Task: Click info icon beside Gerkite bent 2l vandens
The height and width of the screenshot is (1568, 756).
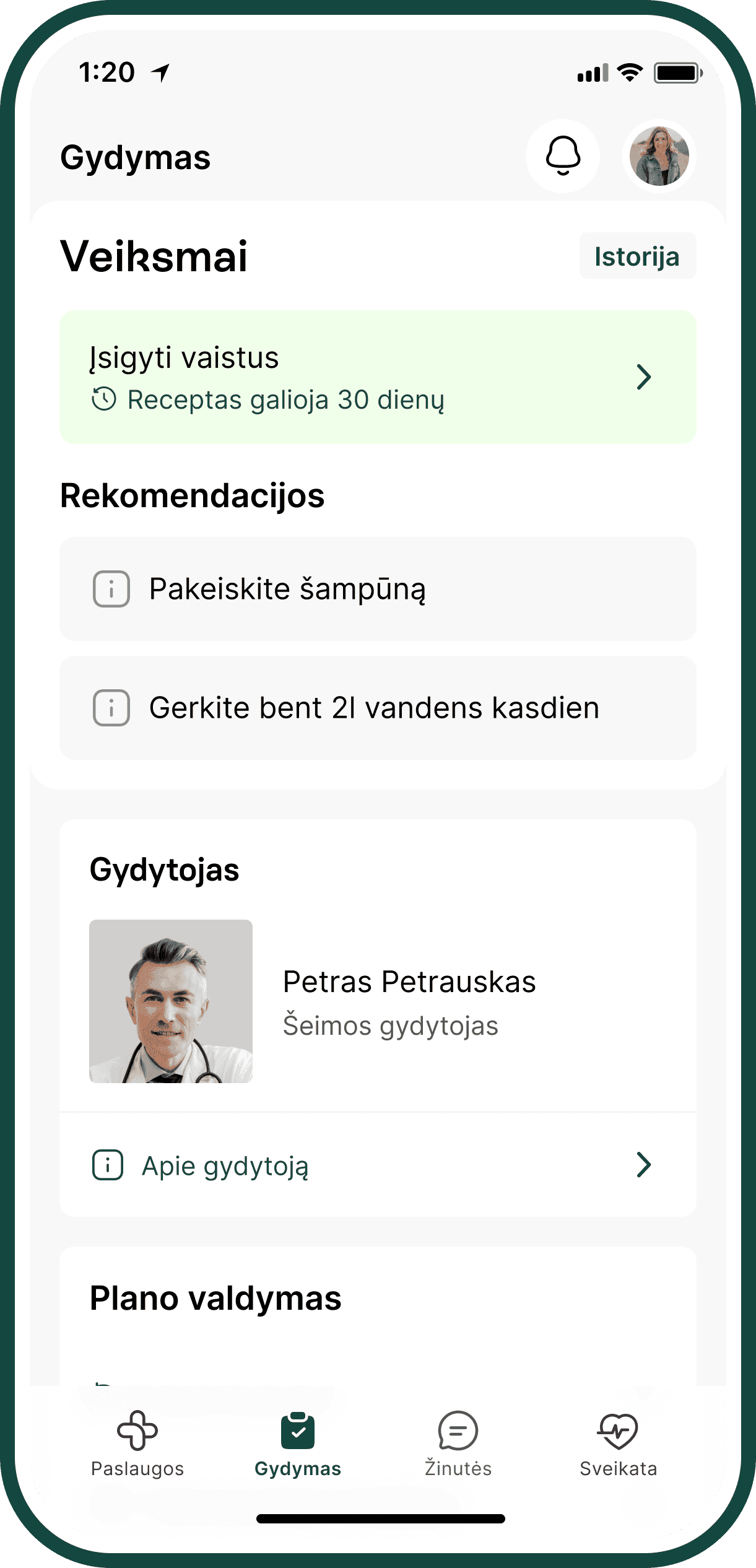Action: (x=111, y=707)
